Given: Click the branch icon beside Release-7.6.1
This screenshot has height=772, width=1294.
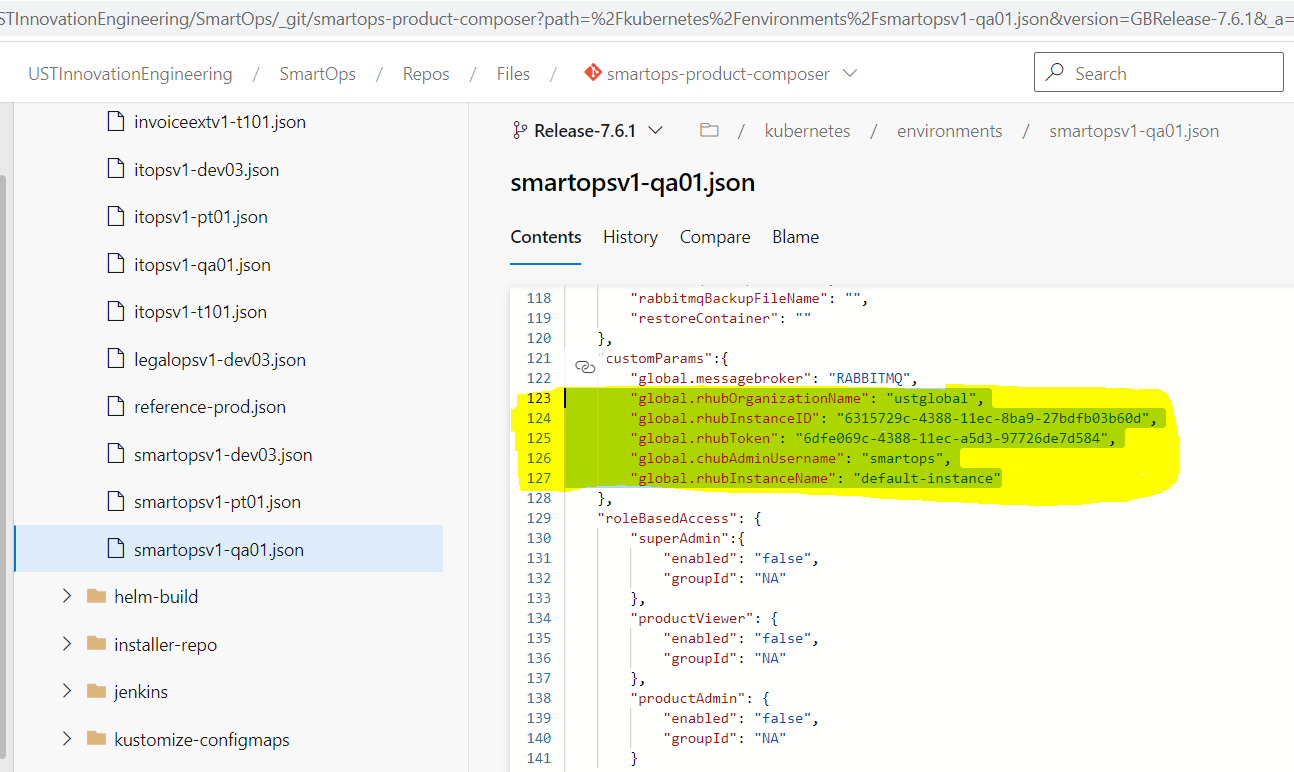Looking at the screenshot, I should 520,131.
